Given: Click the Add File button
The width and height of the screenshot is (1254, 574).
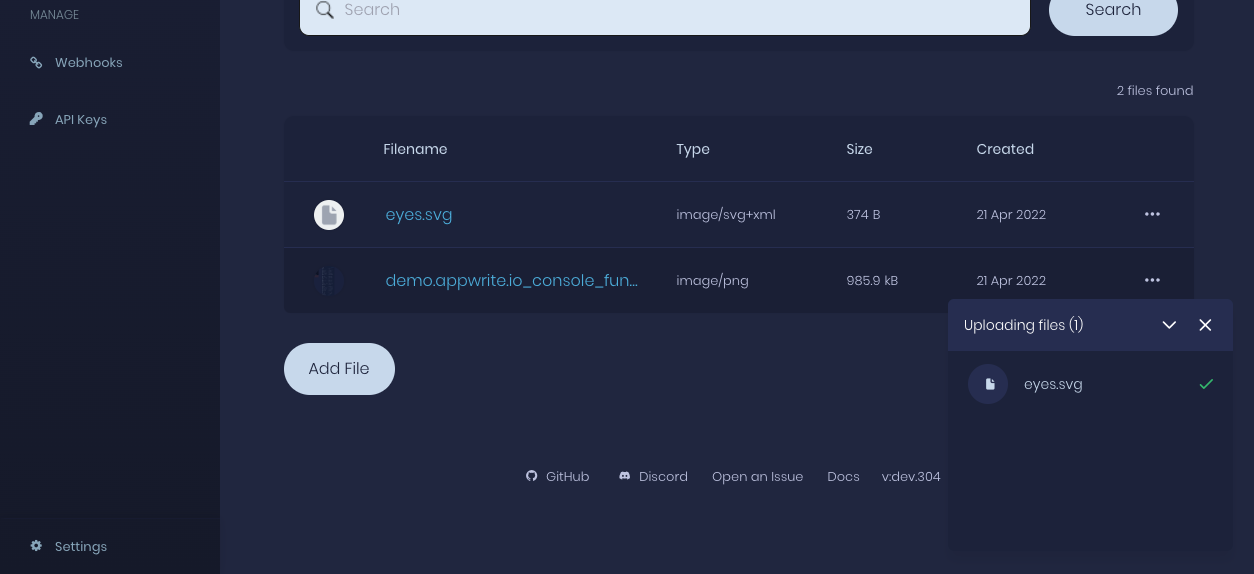Looking at the screenshot, I should [339, 369].
